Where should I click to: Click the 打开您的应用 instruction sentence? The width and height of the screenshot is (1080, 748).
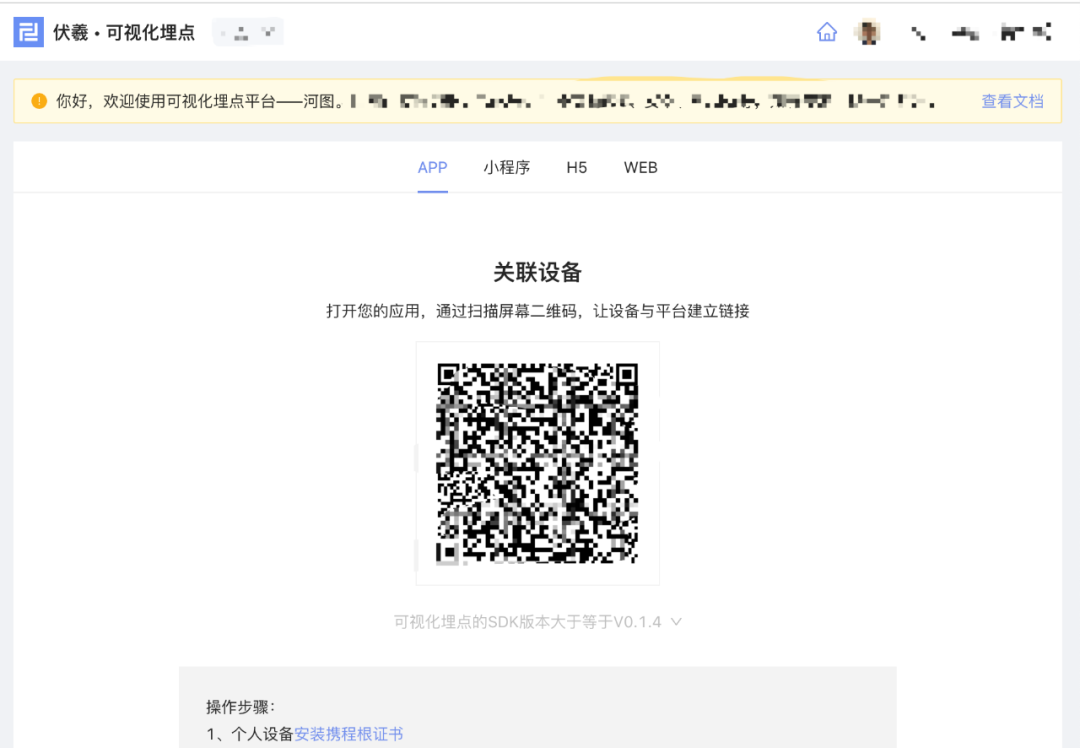pos(537,311)
